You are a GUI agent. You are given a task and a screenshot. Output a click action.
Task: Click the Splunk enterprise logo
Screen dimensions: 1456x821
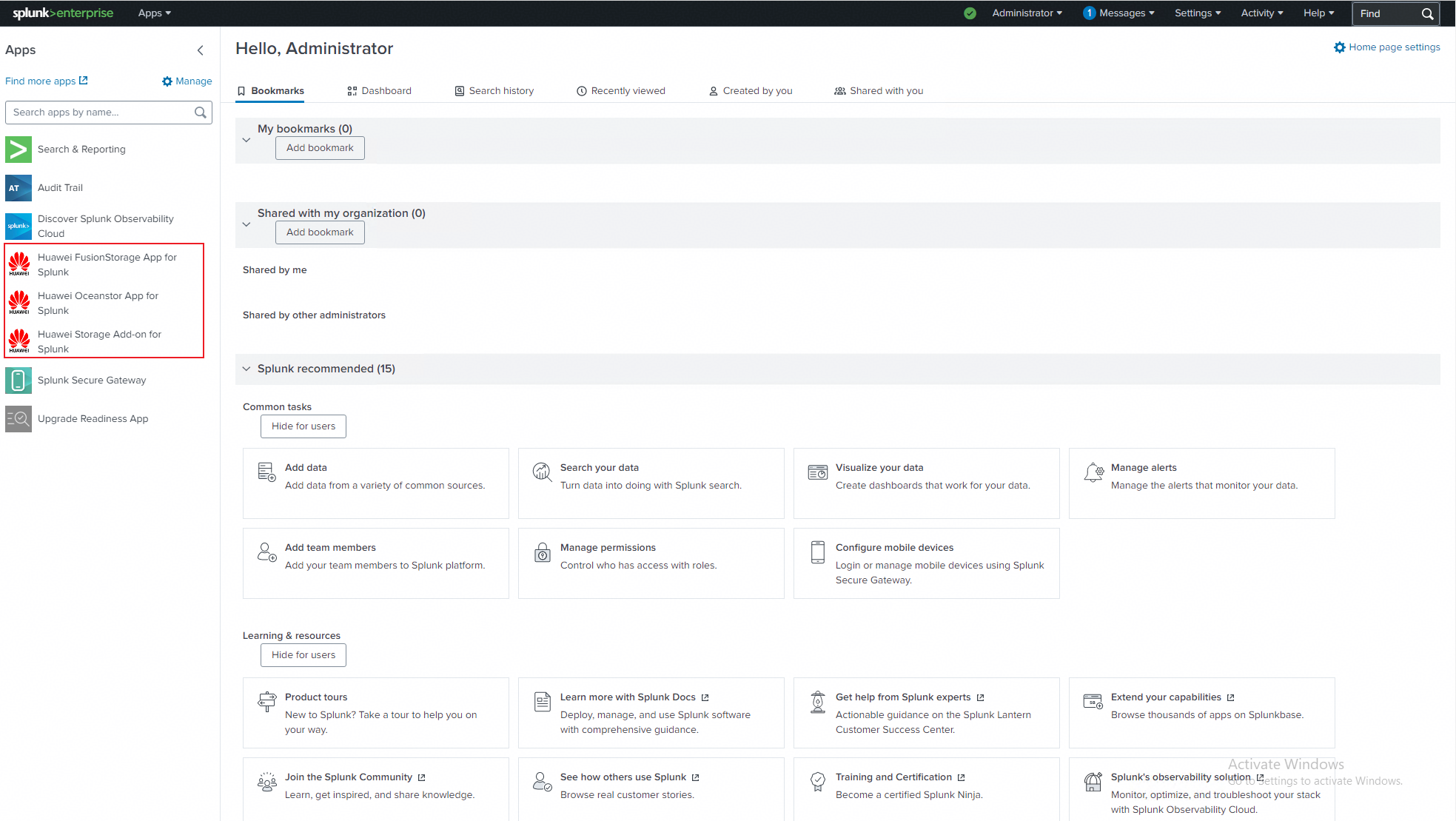pos(63,13)
